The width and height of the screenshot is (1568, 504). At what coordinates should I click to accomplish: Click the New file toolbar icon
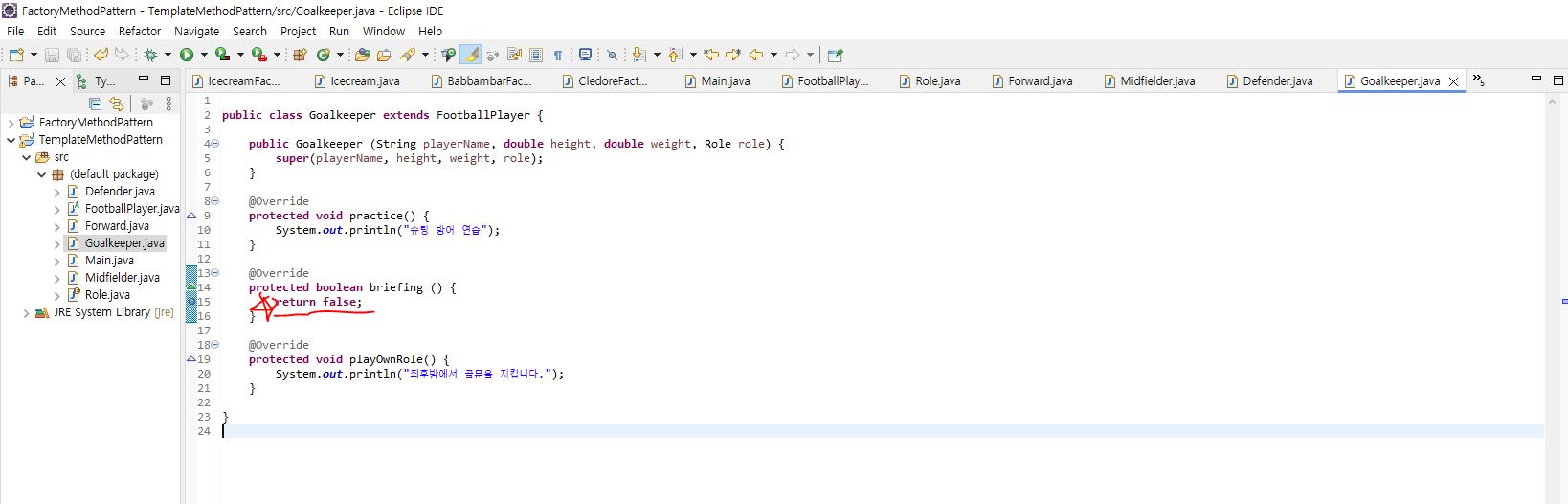(x=15, y=55)
